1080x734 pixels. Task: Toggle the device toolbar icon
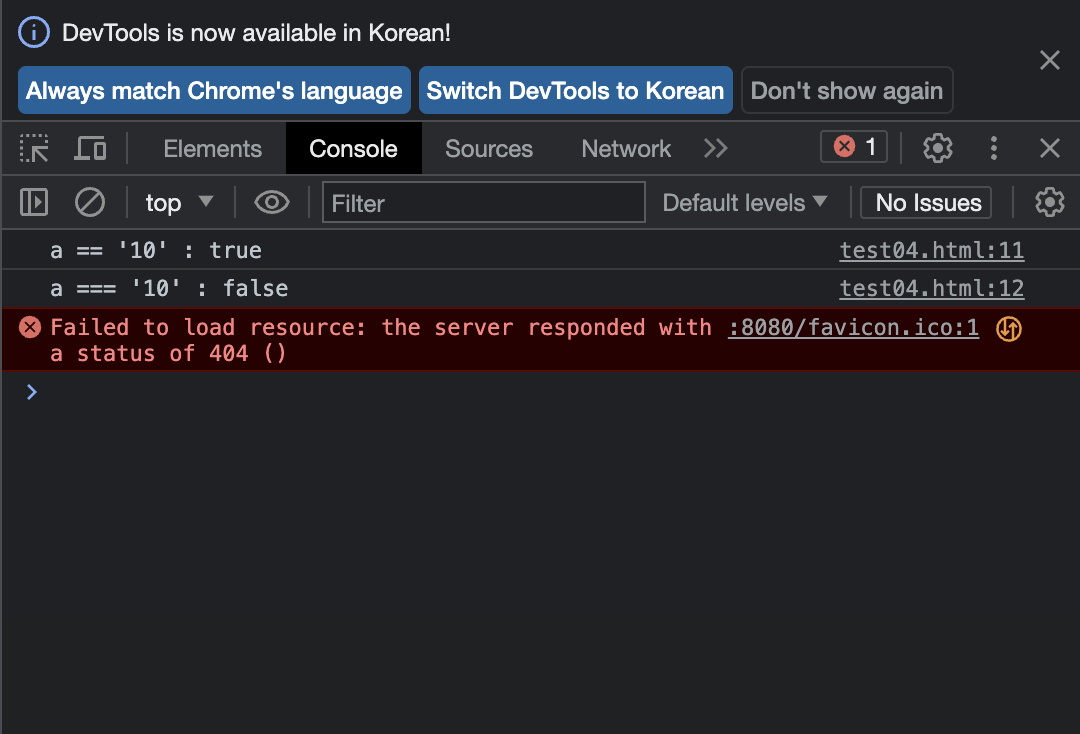tap(90, 148)
